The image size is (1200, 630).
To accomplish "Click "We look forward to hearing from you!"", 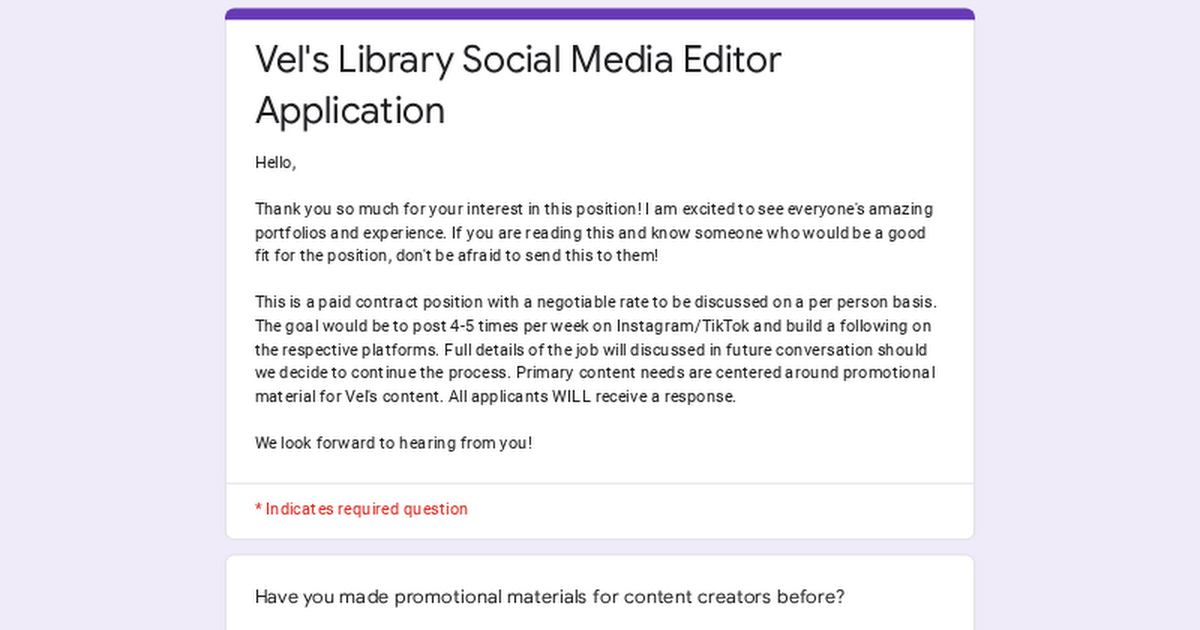I will coord(394,442).
